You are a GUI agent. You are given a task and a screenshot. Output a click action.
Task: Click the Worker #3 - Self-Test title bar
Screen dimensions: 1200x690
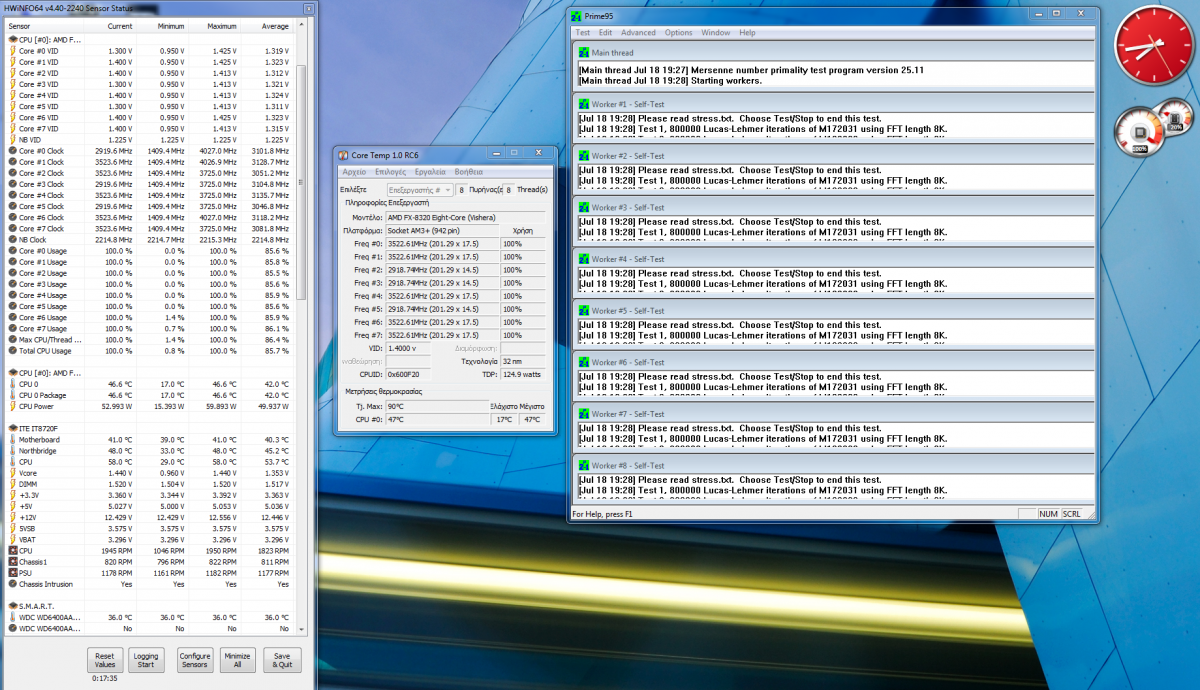click(x=836, y=207)
